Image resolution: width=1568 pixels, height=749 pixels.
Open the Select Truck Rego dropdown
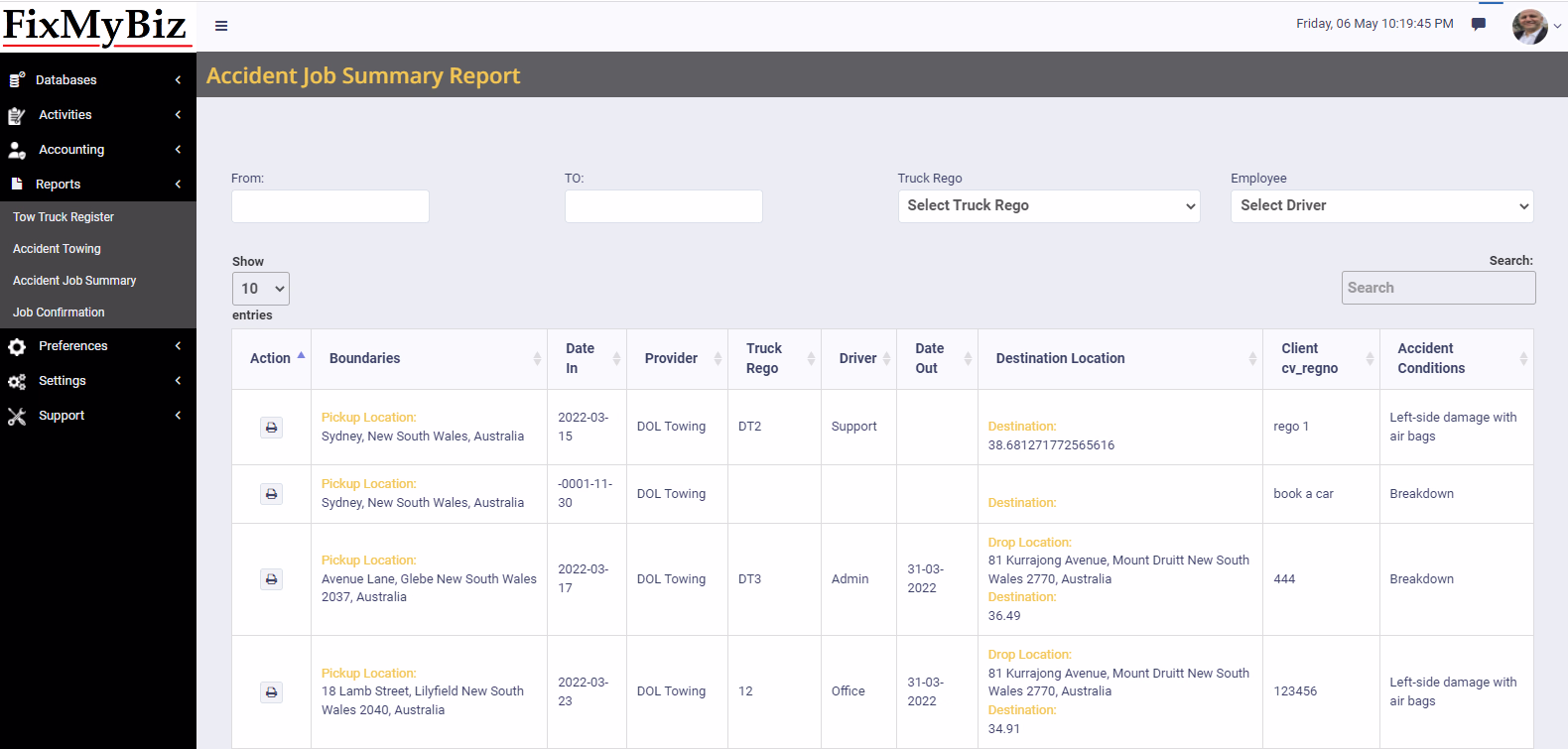click(x=1048, y=206)
